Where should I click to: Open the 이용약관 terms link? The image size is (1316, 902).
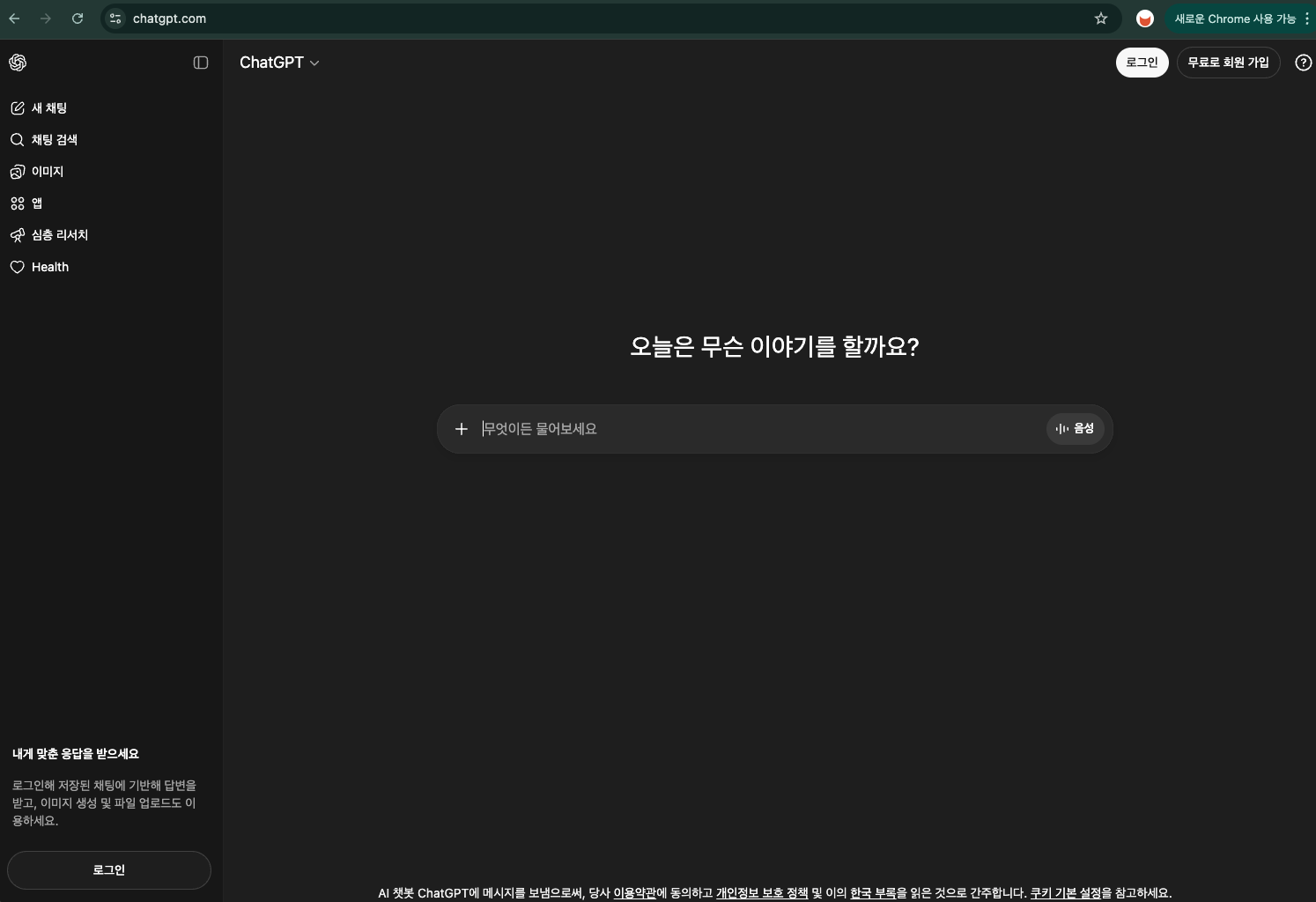coord(634,893)
